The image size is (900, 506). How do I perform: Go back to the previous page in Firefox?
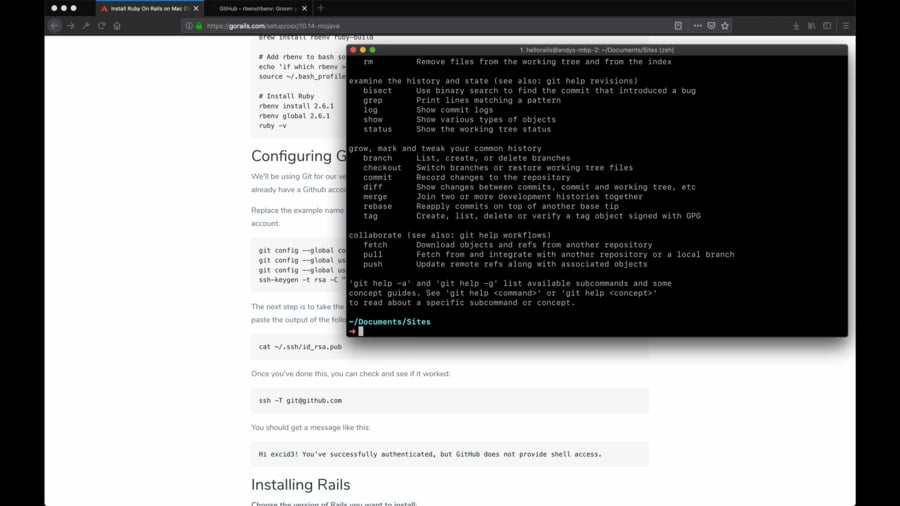pos(55,26)
